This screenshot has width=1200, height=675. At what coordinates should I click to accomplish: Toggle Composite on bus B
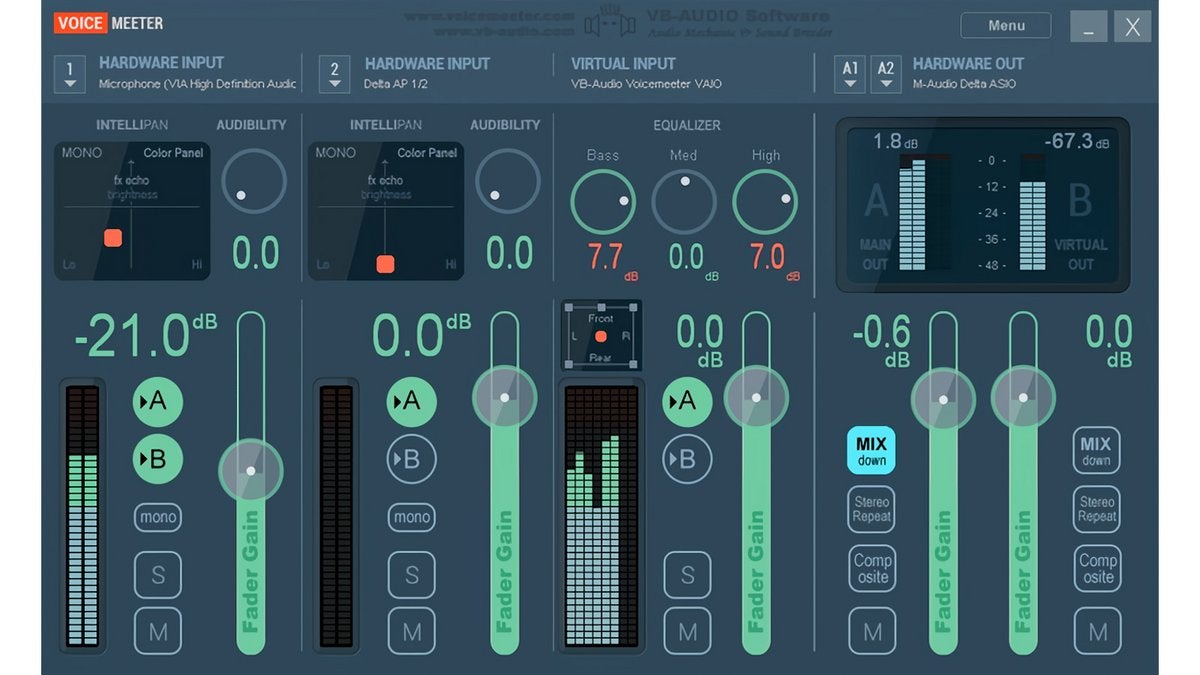[x=1097, y=569]
